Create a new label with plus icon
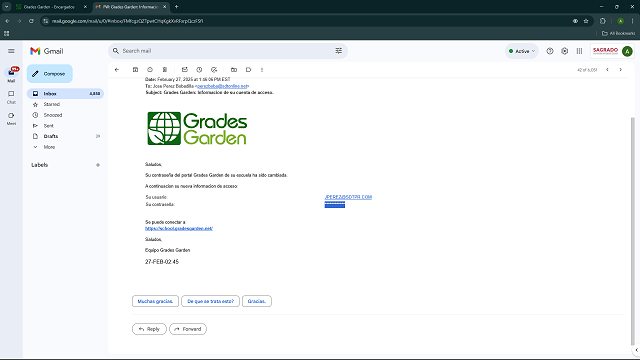 click(98, 165)
